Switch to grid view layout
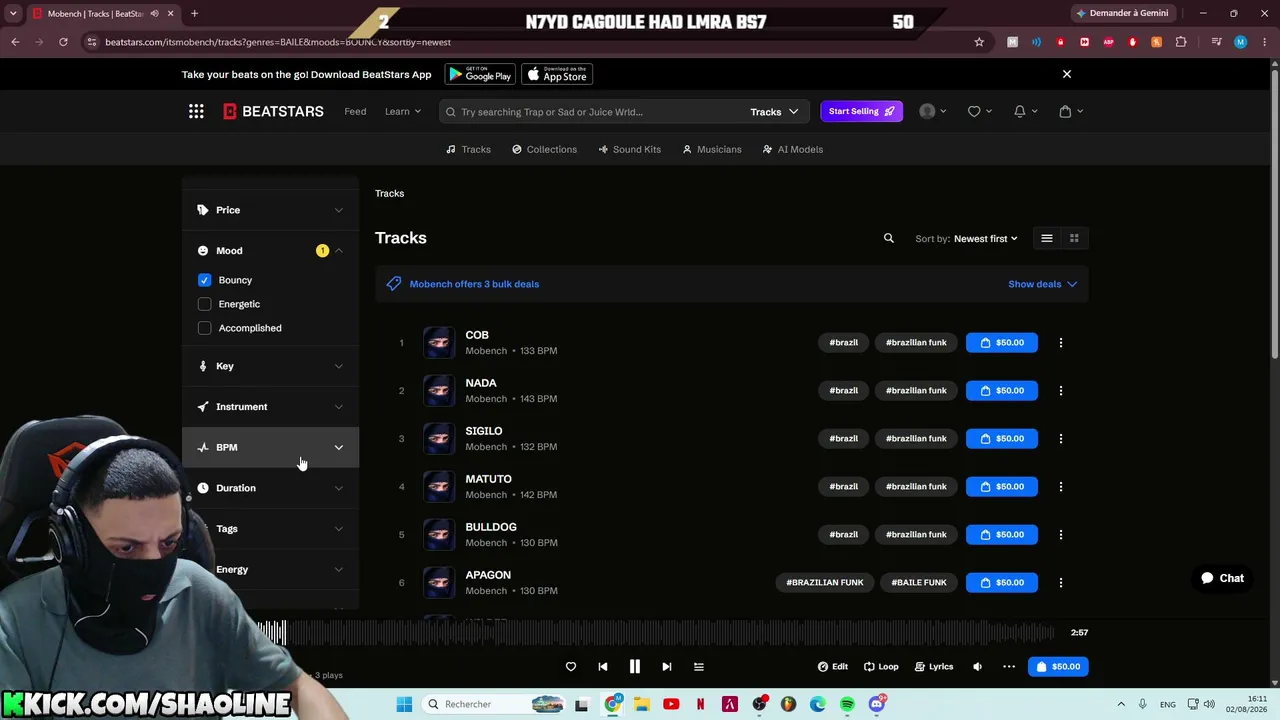The height and width of the screenshot is (720, 1280). (1074, 238)
